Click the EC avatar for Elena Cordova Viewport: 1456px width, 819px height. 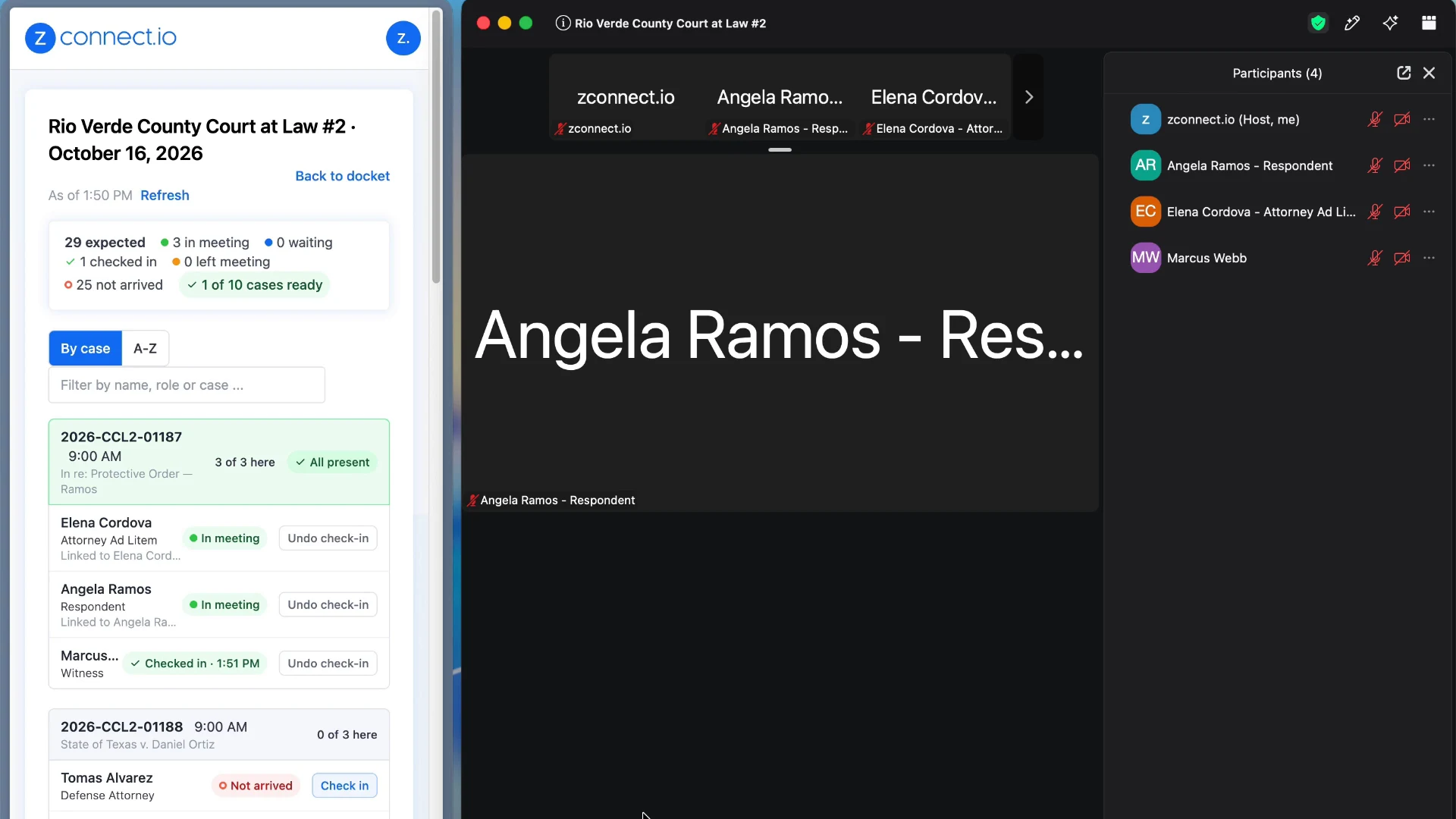click(x=1145, y=212)
